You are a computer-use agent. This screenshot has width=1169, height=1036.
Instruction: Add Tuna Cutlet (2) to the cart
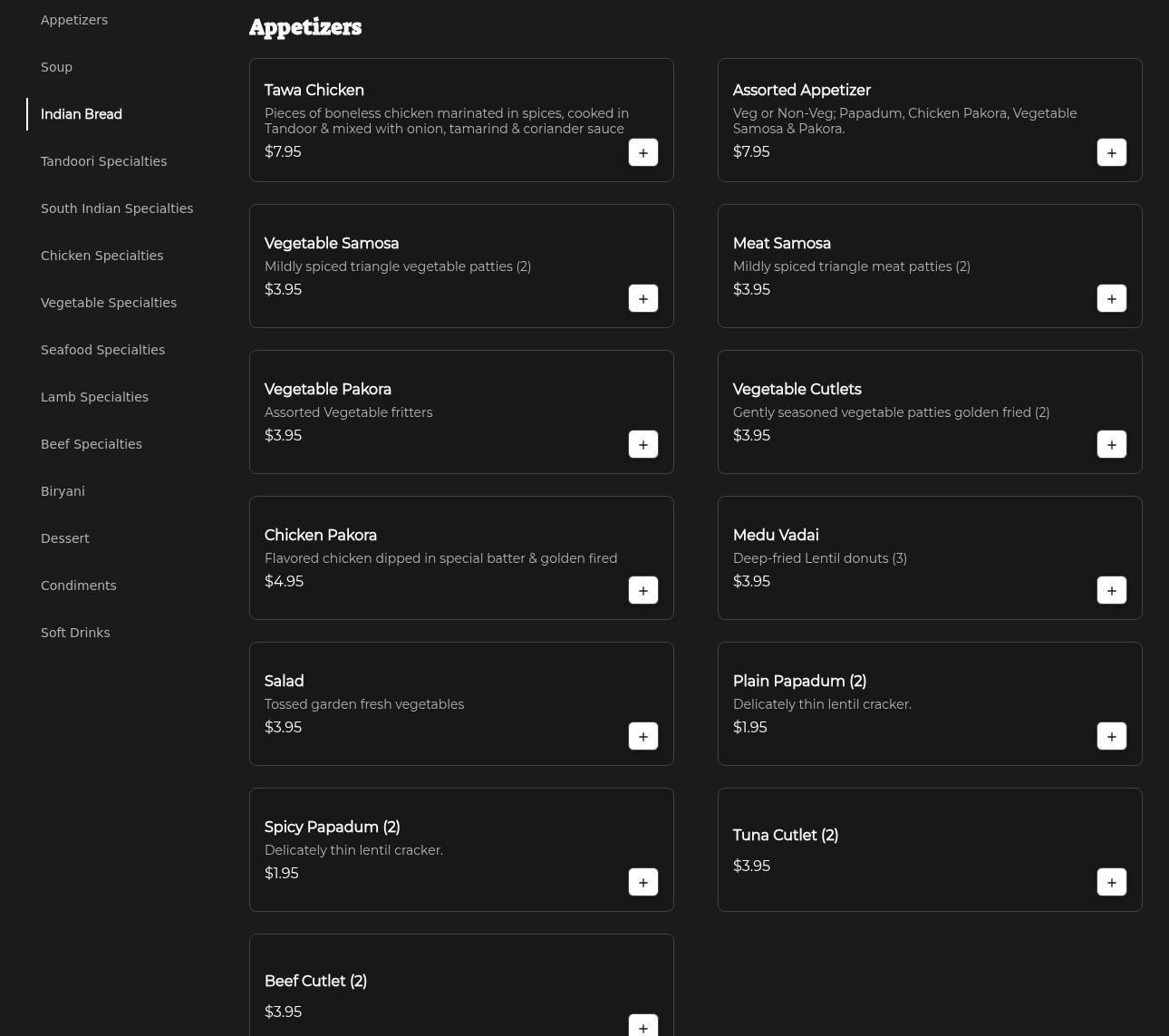point(1112,882)
